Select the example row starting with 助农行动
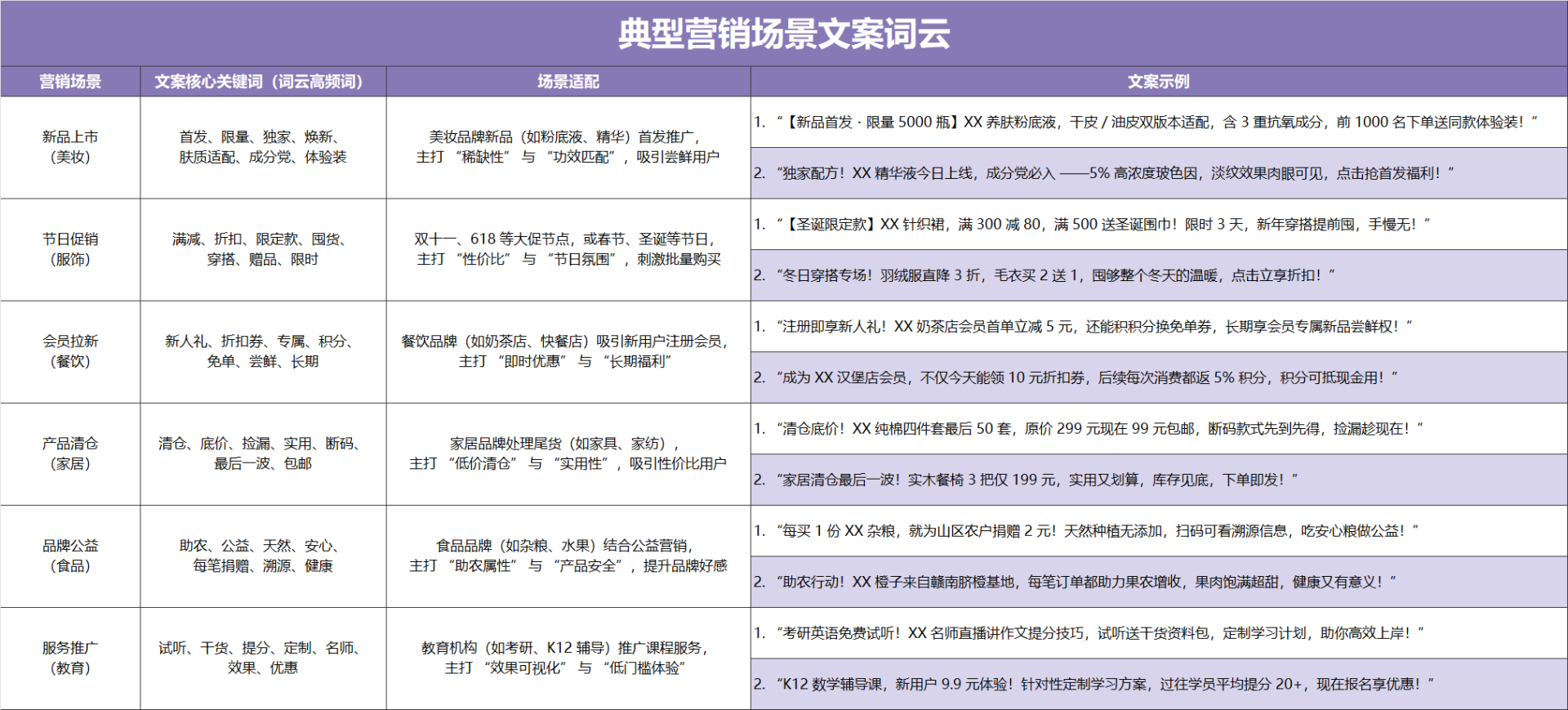Image resolution: width=1568 pixels, height=710 pixels. (1158, 582)
